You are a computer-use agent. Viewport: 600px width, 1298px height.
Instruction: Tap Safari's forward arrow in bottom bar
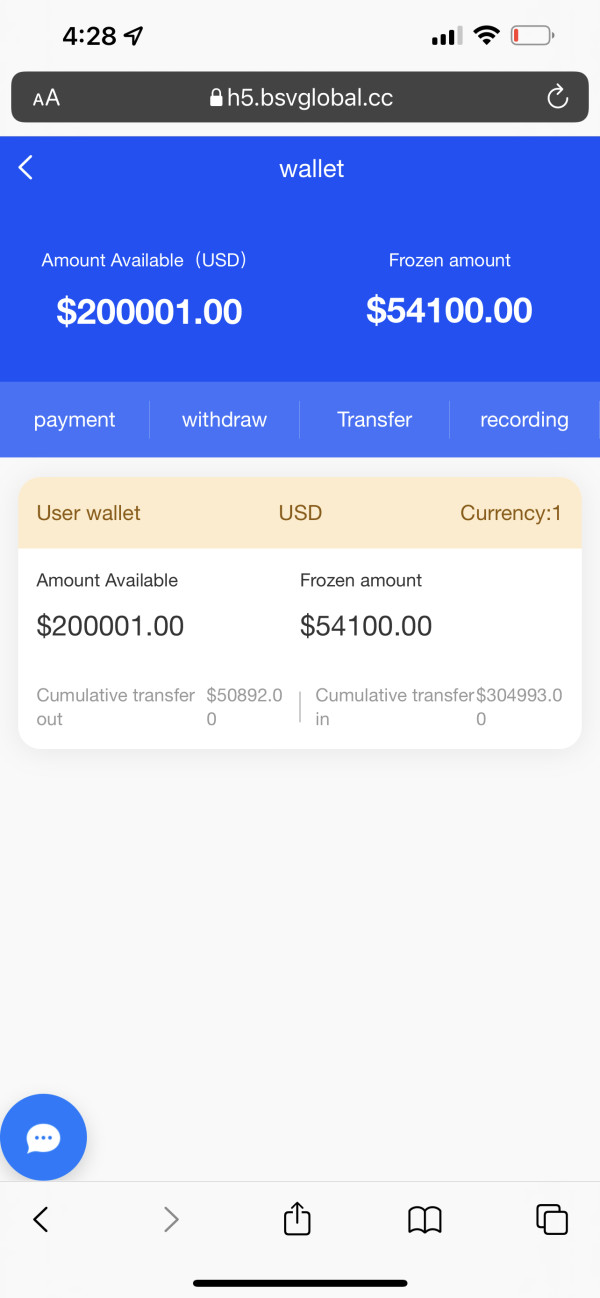coord(171,1219)
